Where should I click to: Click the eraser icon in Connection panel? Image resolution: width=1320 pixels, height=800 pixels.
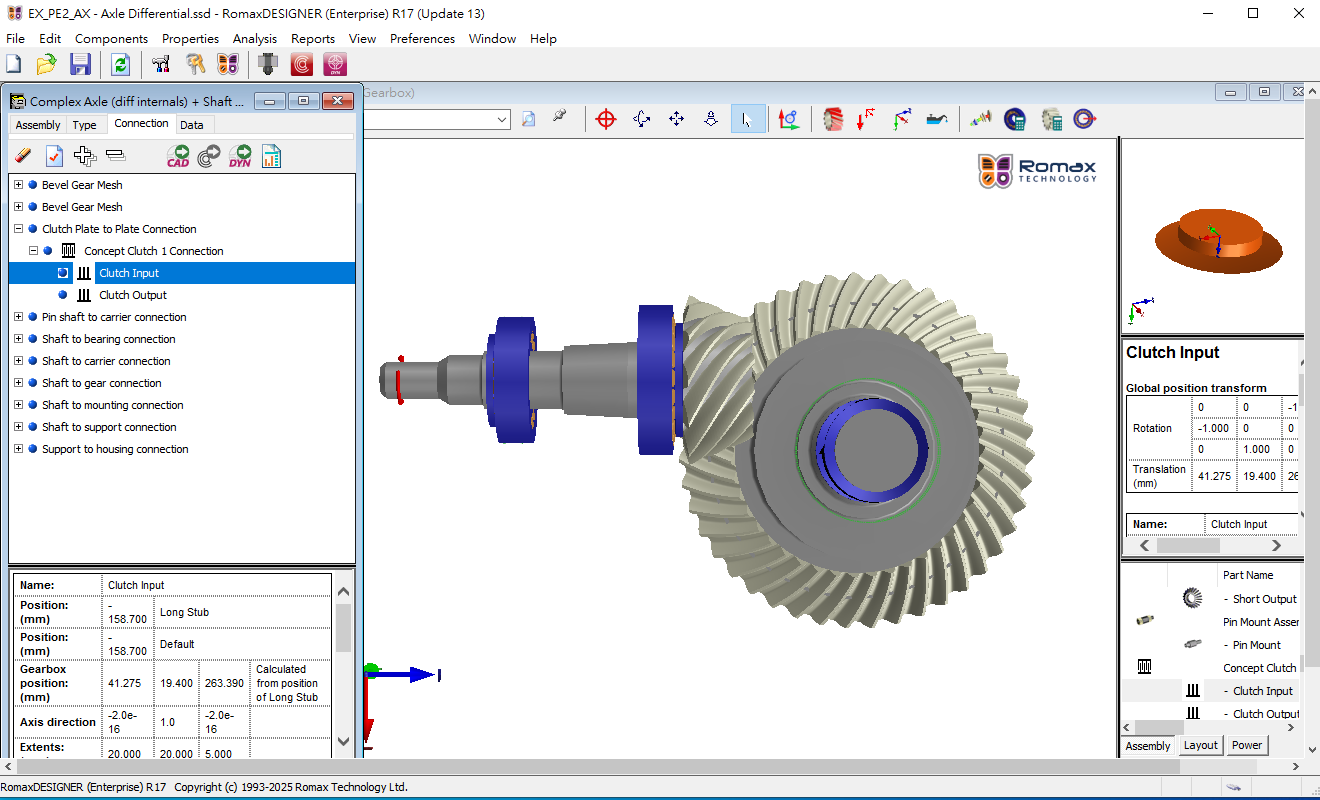(x=23, y=156)
